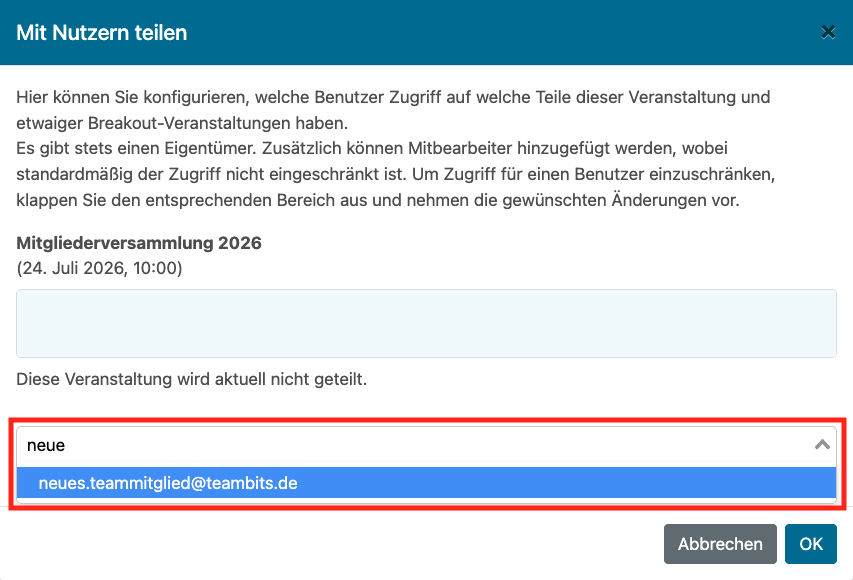This screenshot has height=580, width=853.
Task: Click the empty shared users box
Action: pyautogui.click(x=426, y=323)
